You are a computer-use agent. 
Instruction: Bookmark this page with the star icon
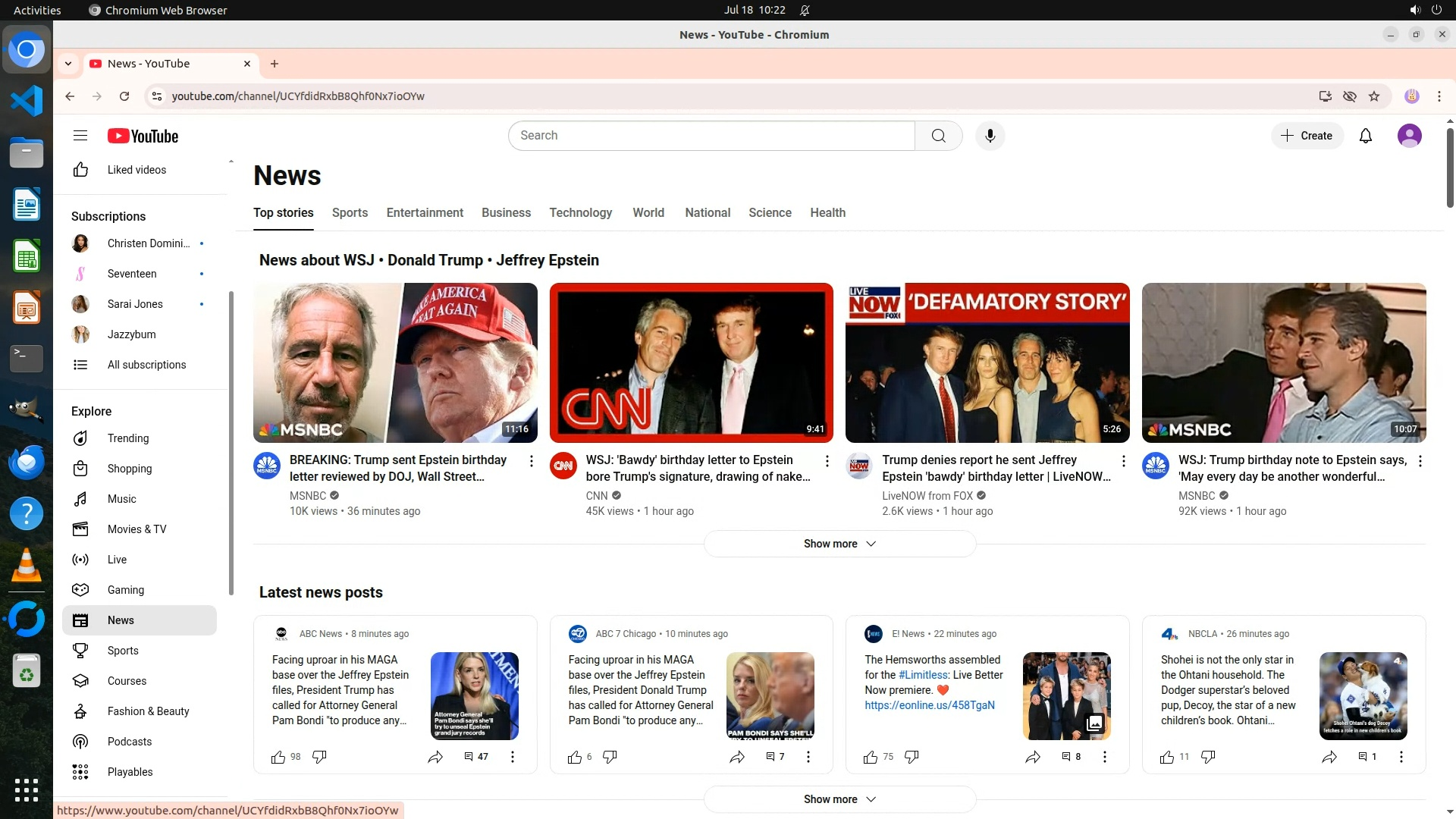click(1374, 96)
